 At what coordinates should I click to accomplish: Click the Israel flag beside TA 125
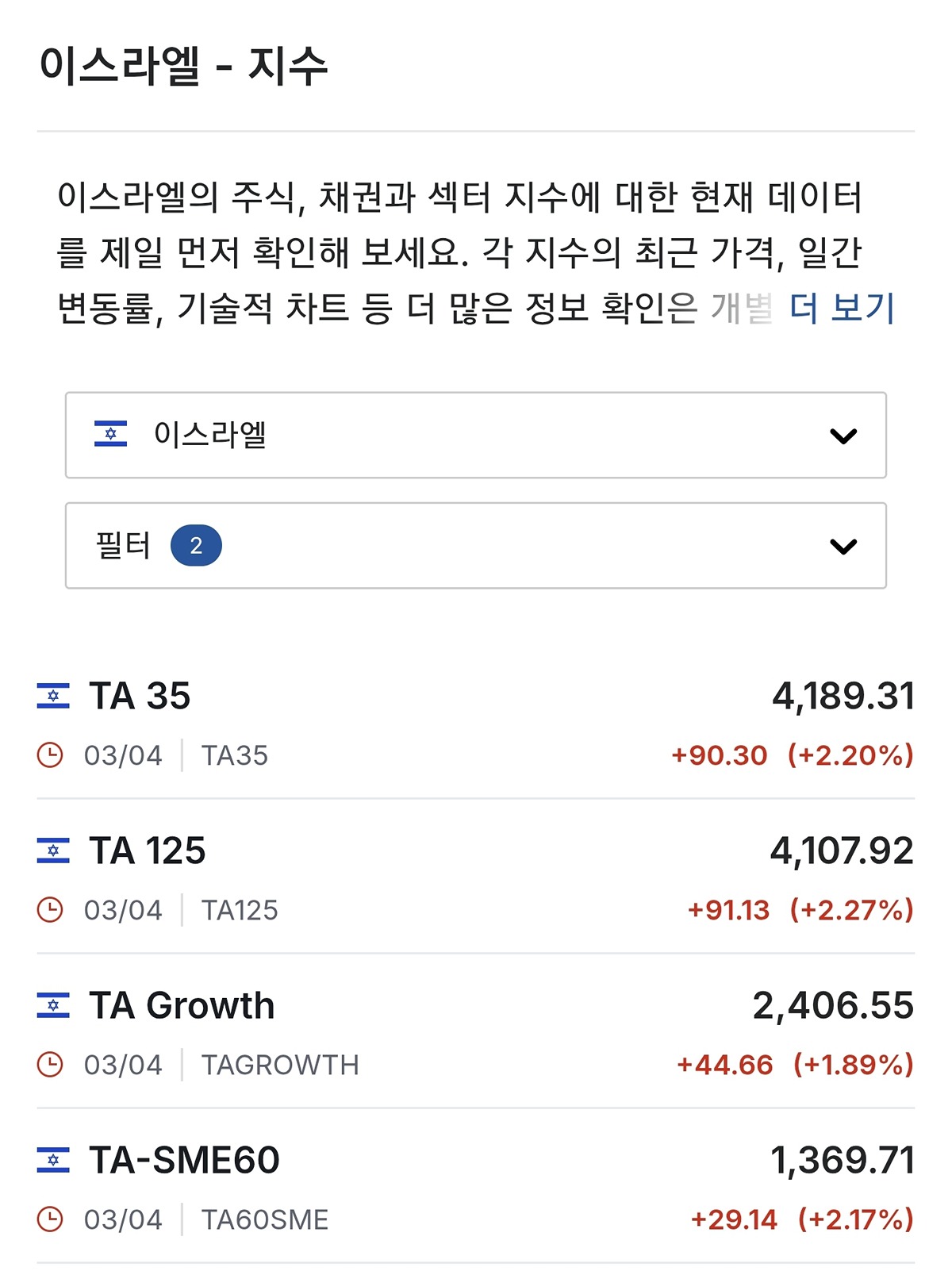click(x=53, y=851)
